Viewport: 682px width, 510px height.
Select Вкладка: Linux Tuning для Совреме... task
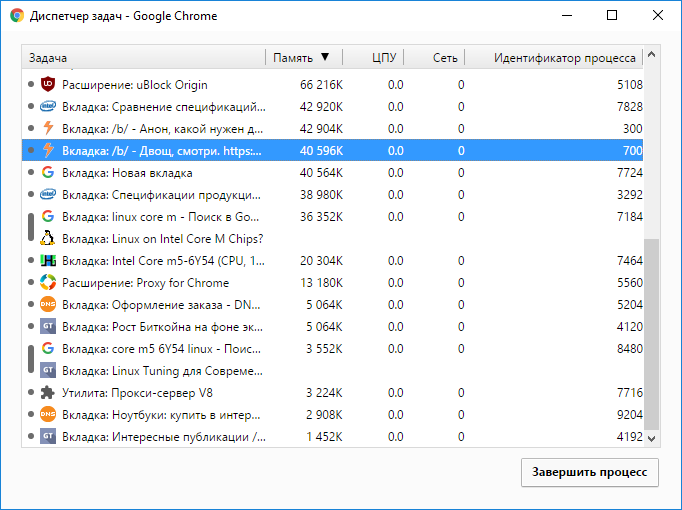[x=332, y=371]
